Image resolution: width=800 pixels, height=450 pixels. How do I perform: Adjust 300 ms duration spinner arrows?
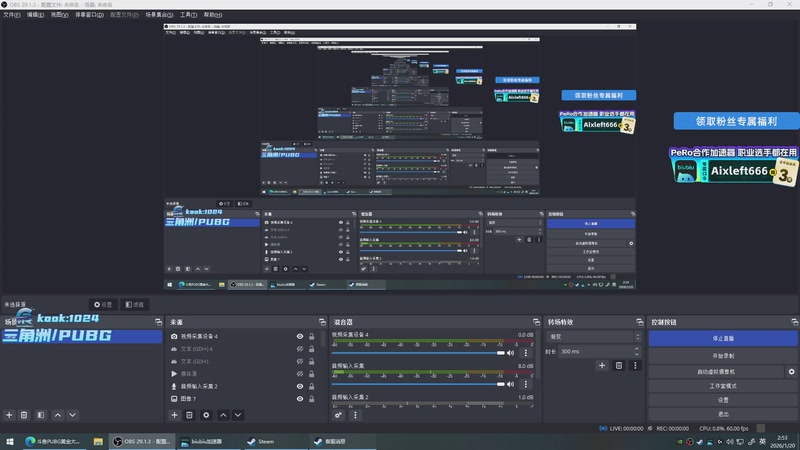pos(637,352)
